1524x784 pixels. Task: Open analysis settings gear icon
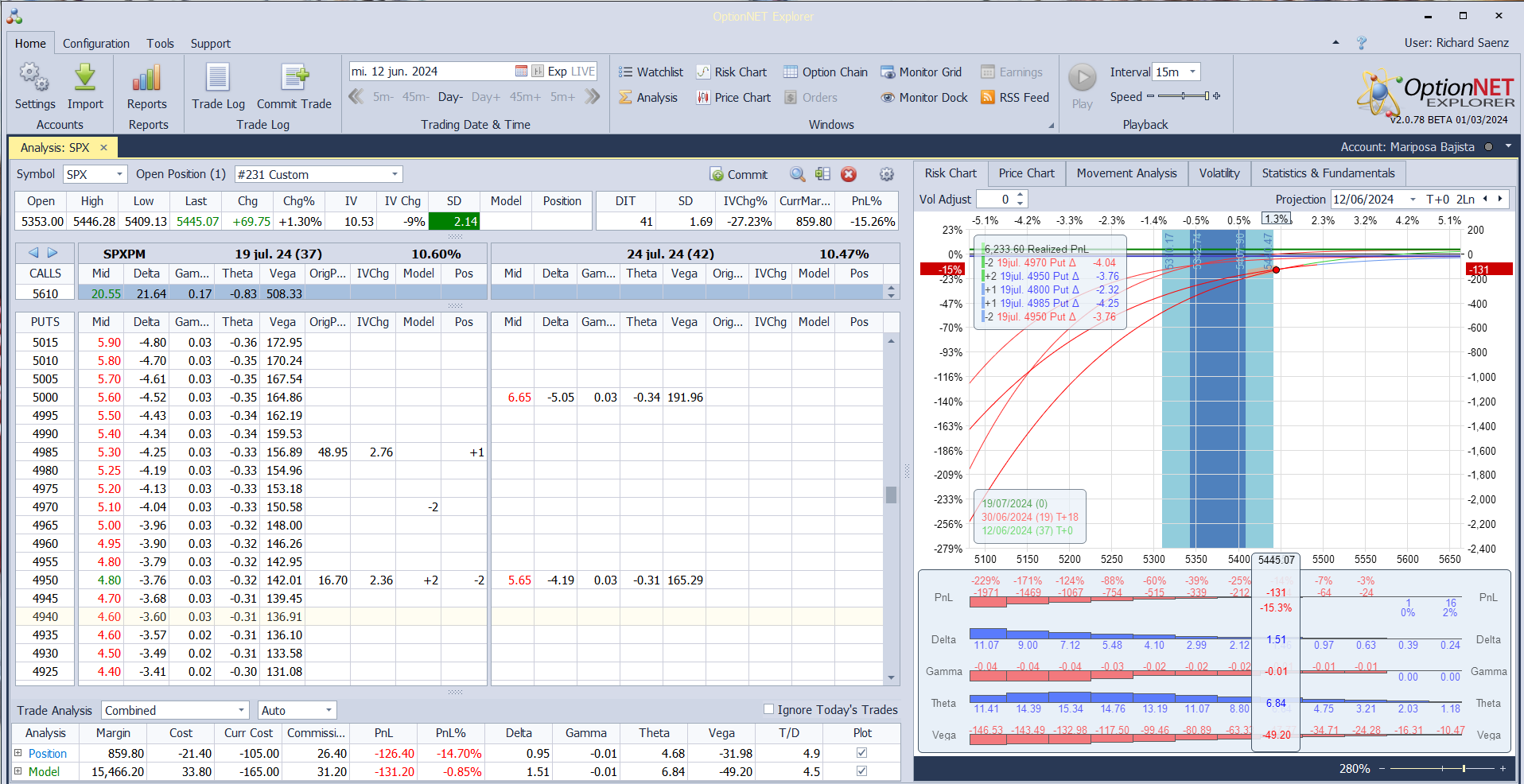click(x=887, y=174)
